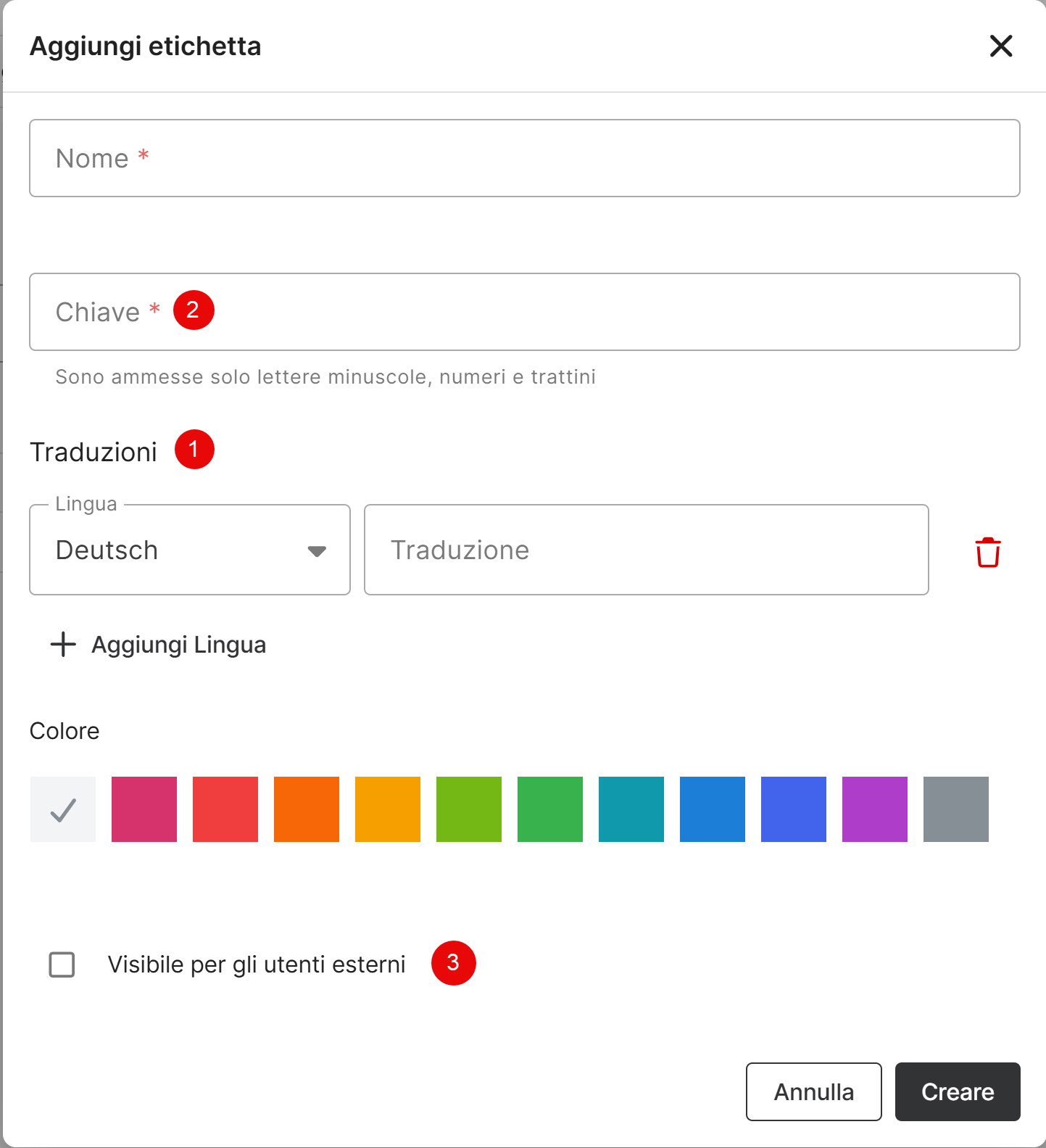Delete the Deutsch translation row with trash icon
This screenshot has width=1046, height=1148.
tap(987, 552)
